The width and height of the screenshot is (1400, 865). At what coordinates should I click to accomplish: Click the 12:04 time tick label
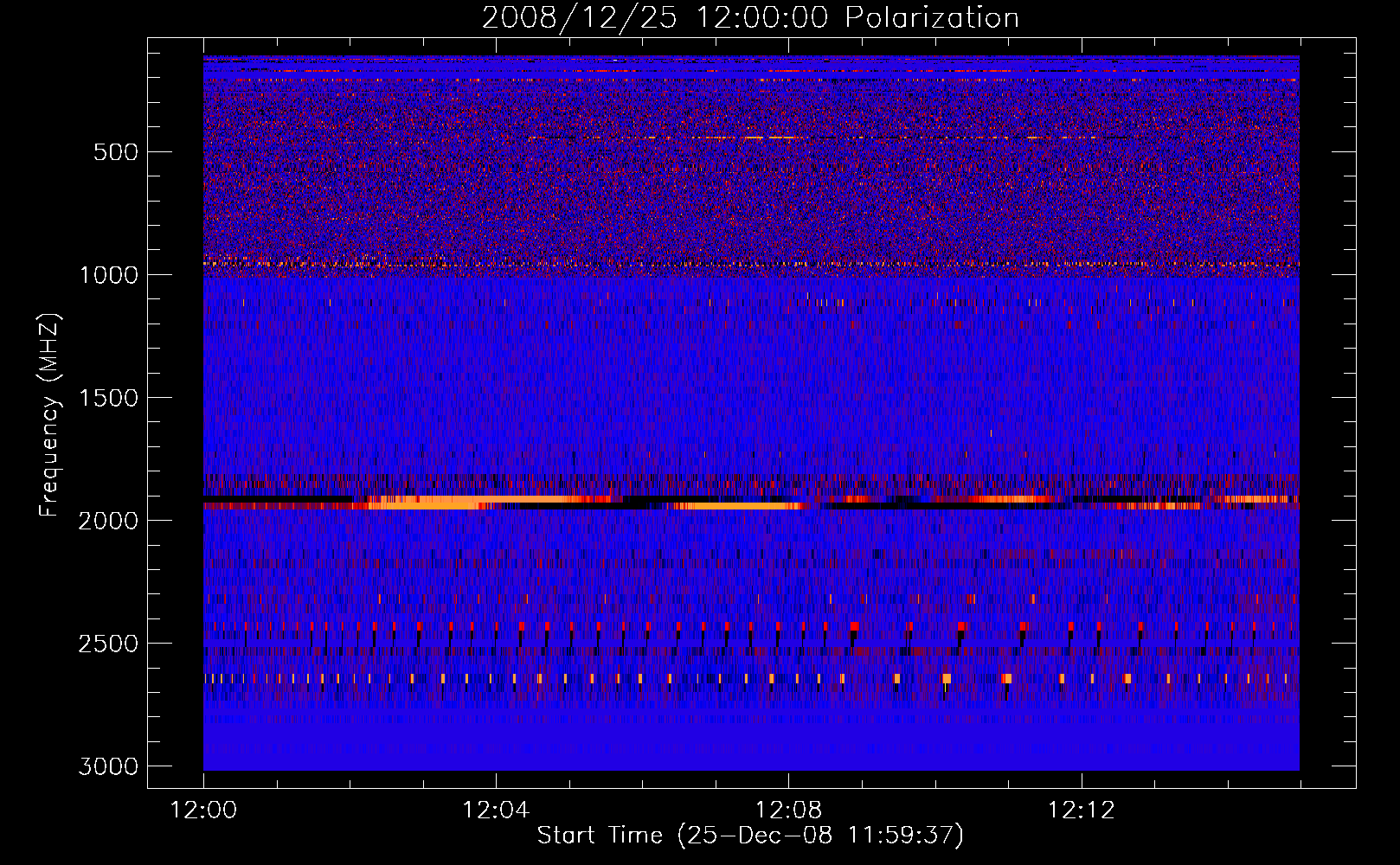[496, 811]
